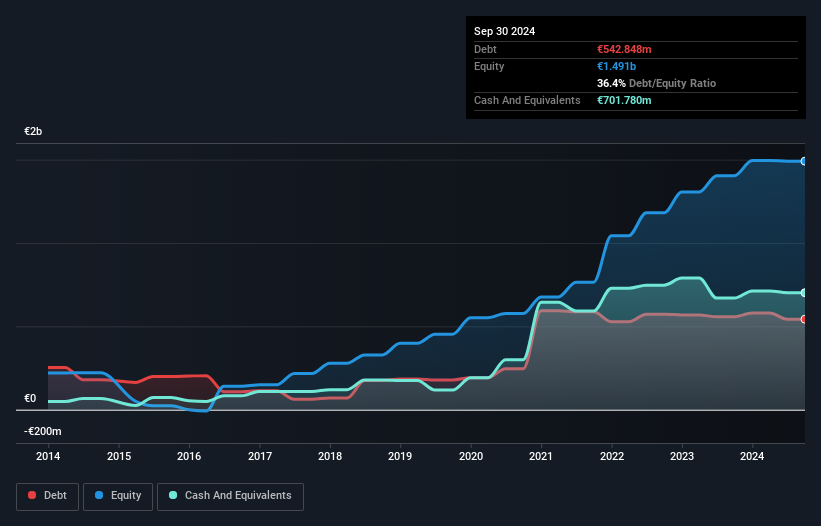This screenshot has width=821, height=526.
Task: Click the Equity row label in tooltip
Action: (489, 66)
